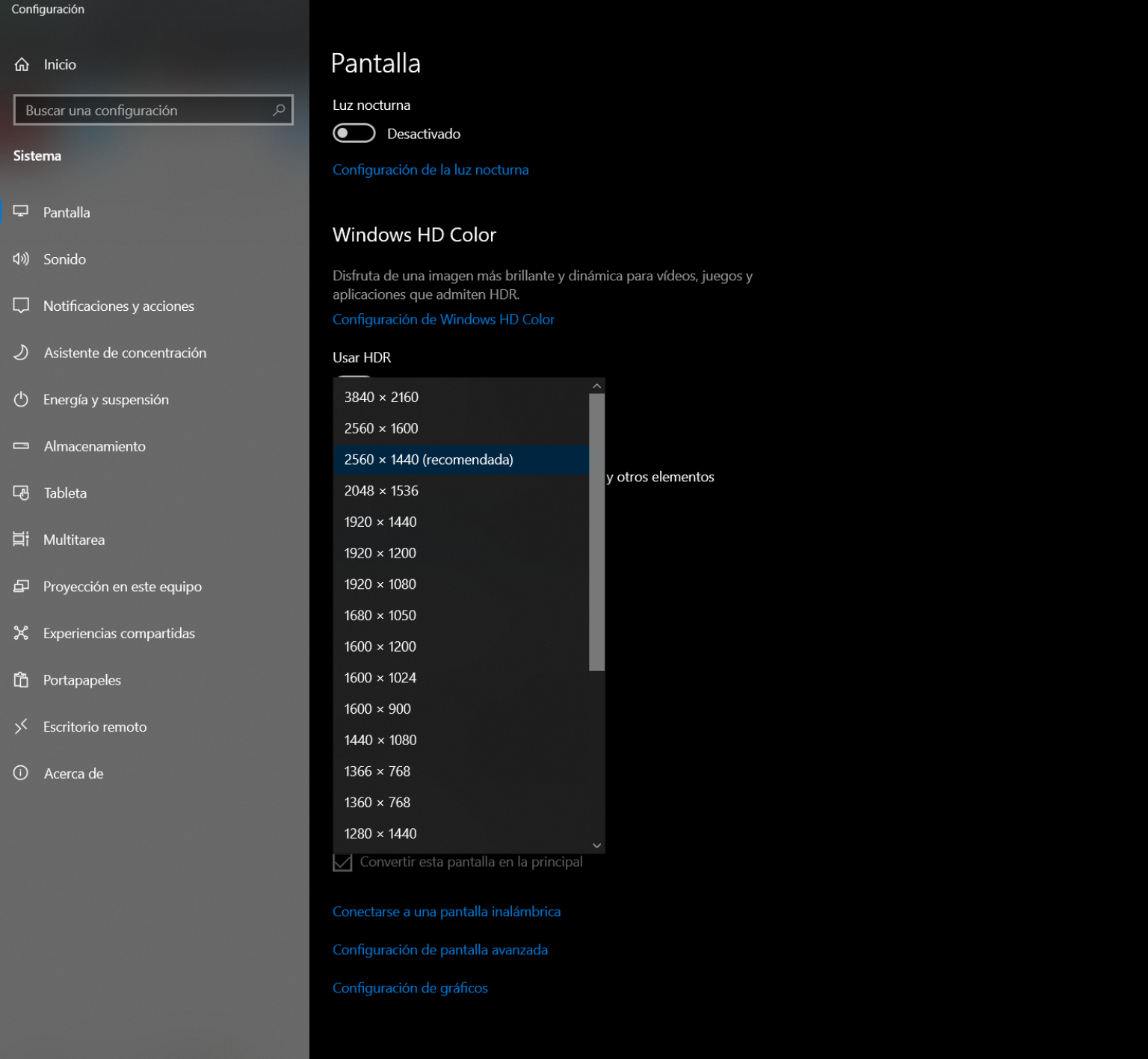Screen dimensions: 1148x1059
Task: Open Configuración de gráficos link
Action: coord(410,988)
